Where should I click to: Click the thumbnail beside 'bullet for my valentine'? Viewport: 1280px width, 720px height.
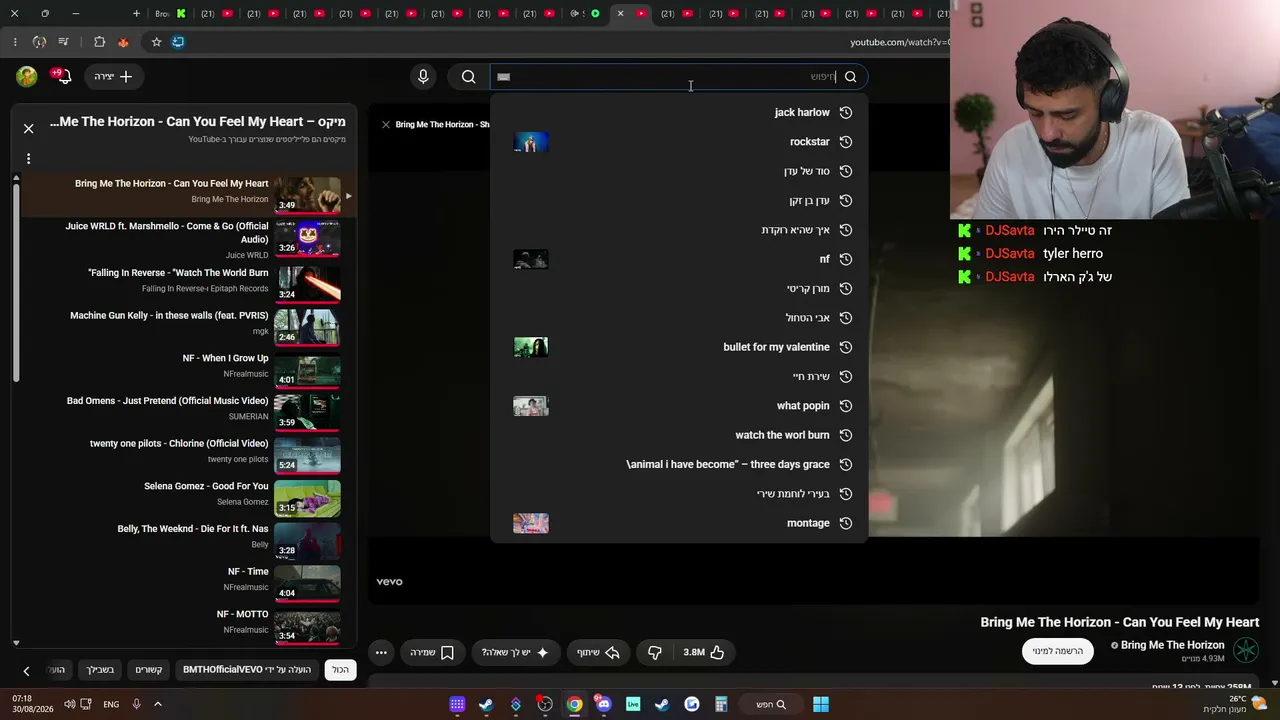click(531, 347)
